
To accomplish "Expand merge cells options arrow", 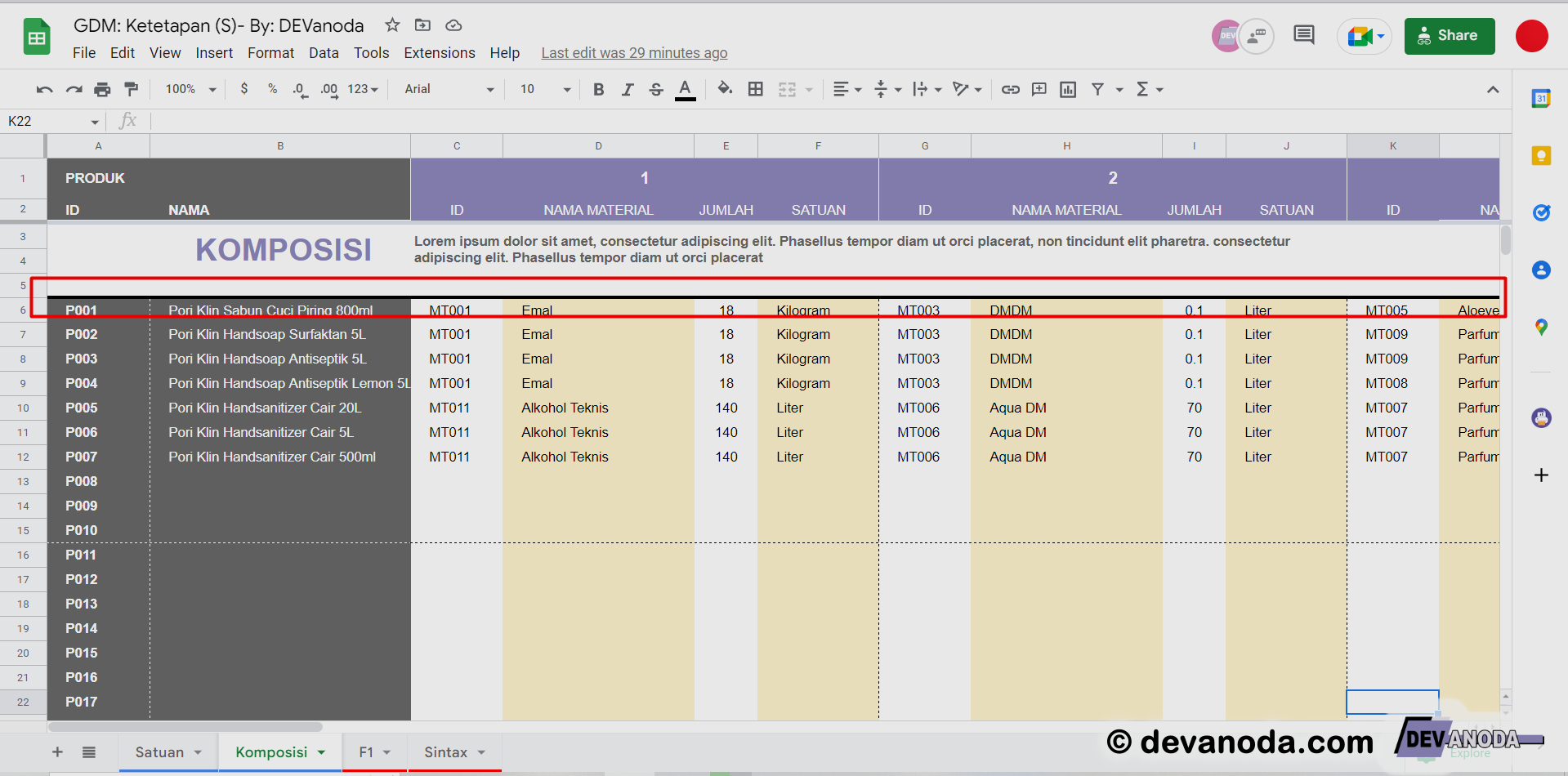I will [x=809, y=89].
